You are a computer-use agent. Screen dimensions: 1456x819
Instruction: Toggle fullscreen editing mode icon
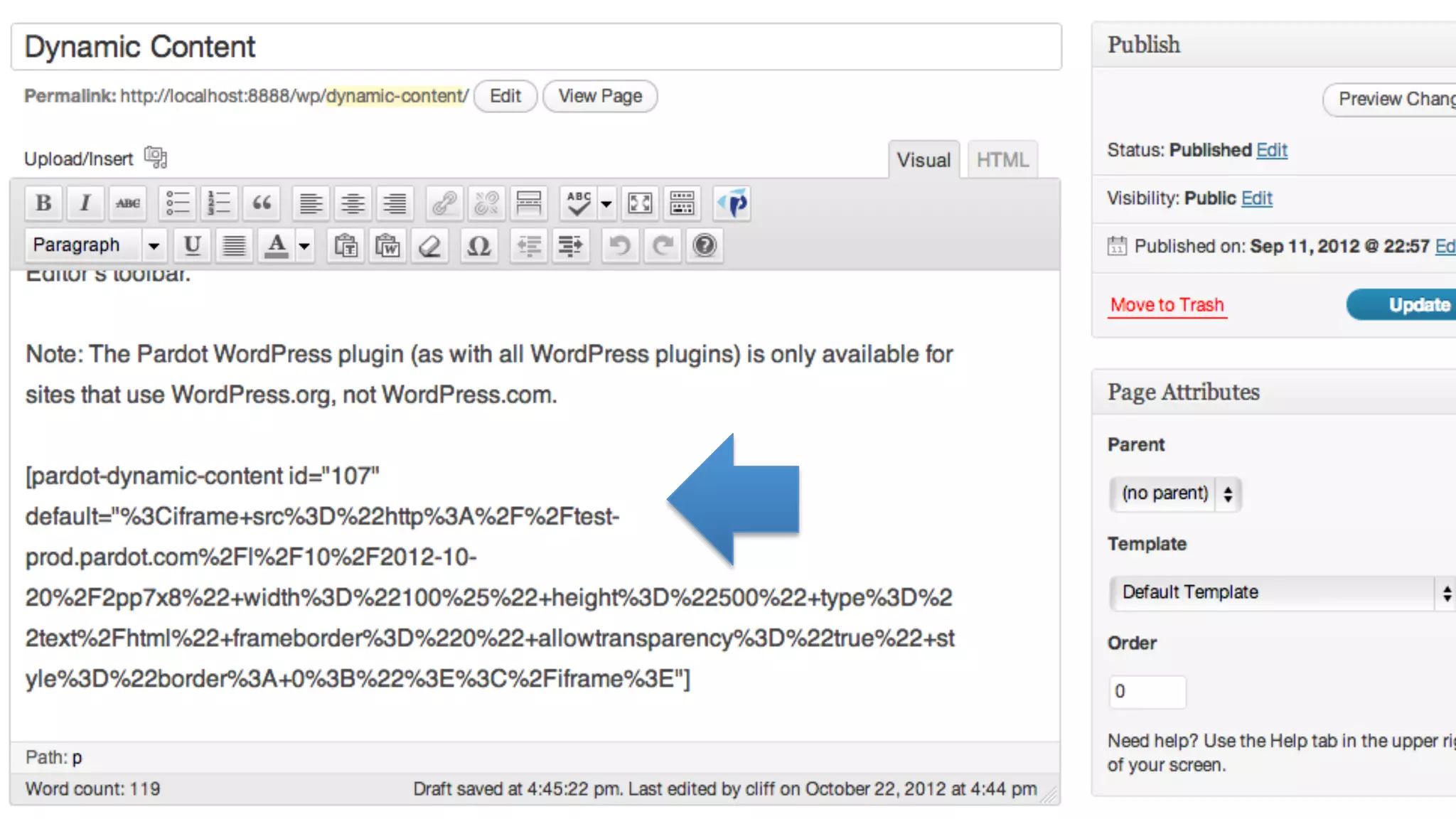(640, 204)
